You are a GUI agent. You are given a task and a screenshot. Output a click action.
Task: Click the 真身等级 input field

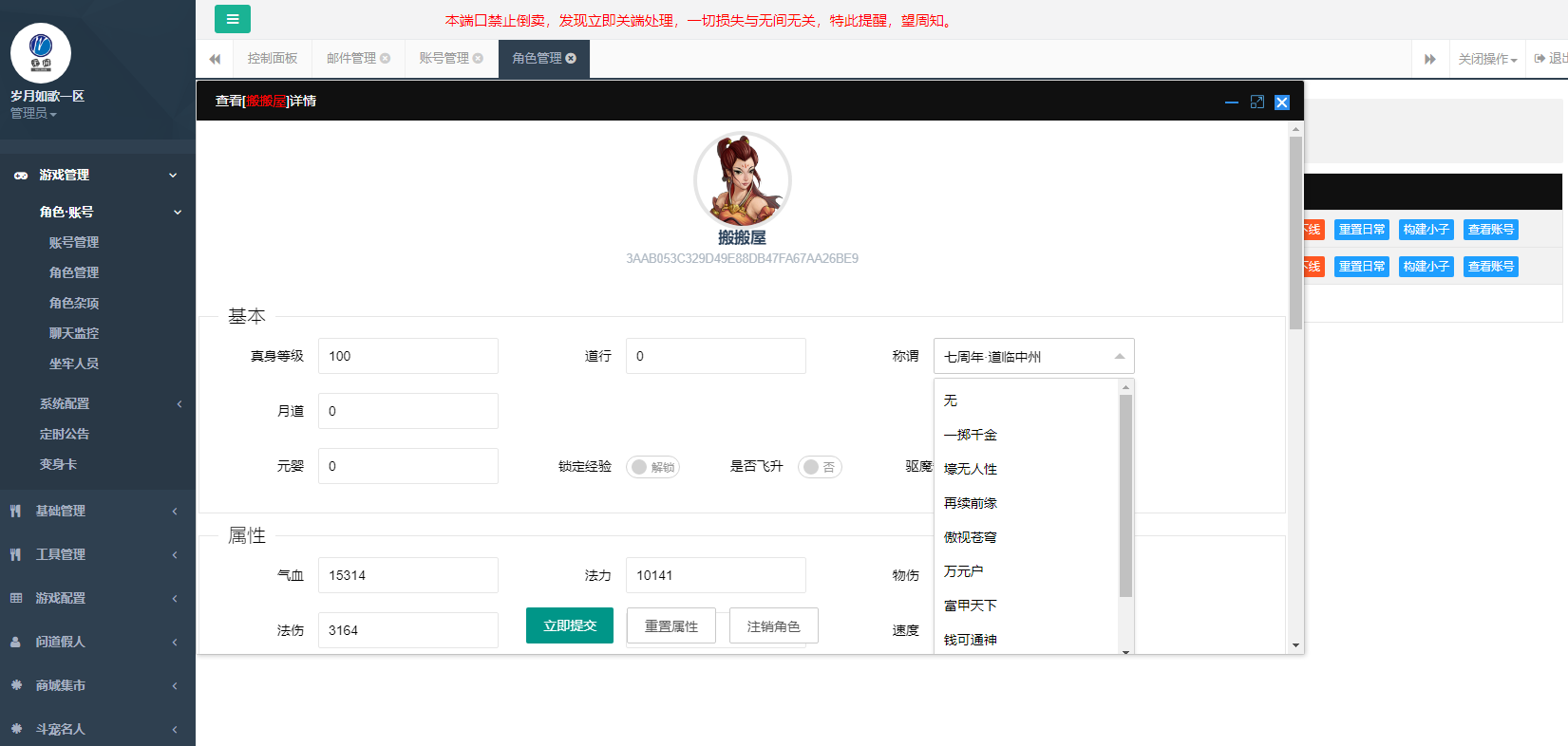pyautogui.click(x=407, y=356)
